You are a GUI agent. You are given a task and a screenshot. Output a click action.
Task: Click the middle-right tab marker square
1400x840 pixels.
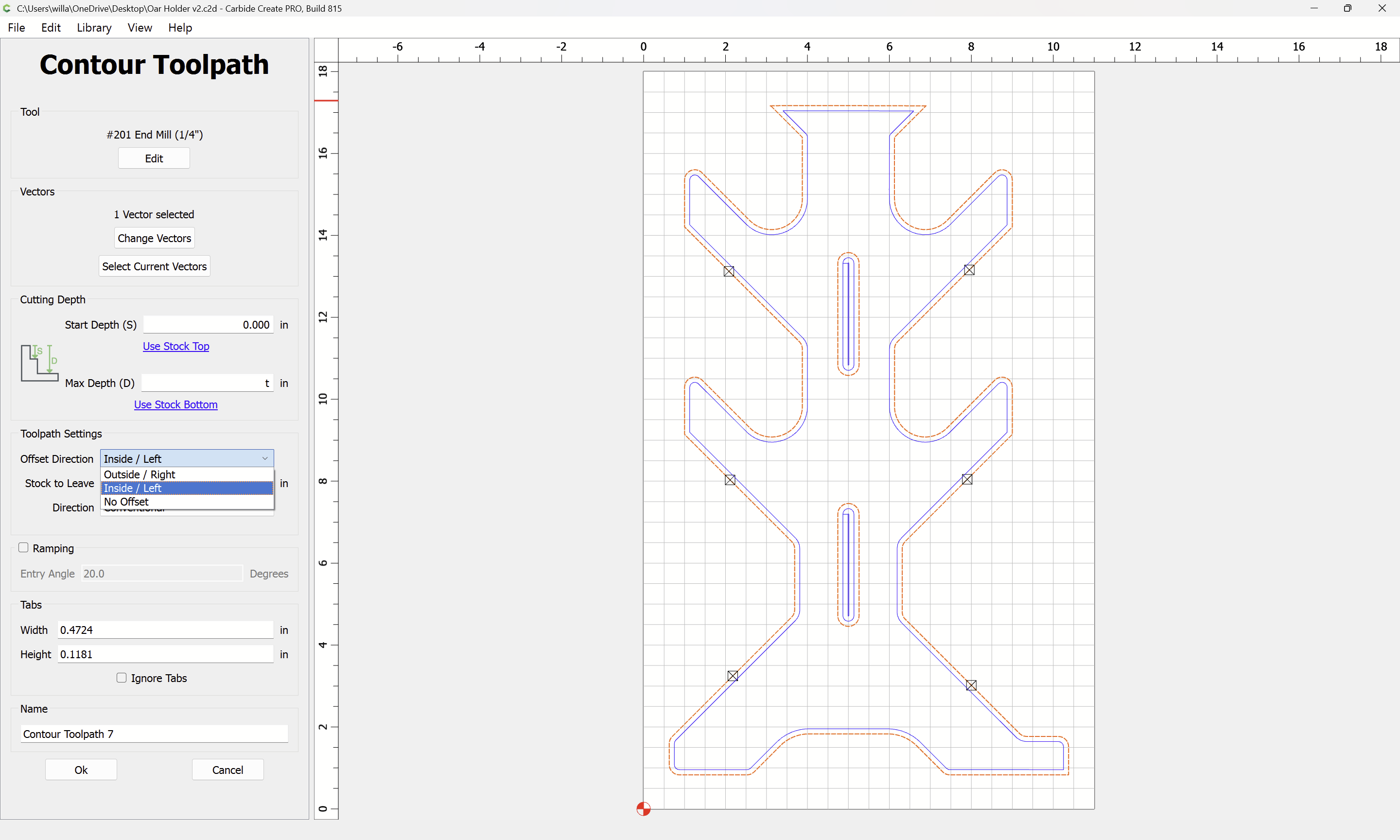967,479
